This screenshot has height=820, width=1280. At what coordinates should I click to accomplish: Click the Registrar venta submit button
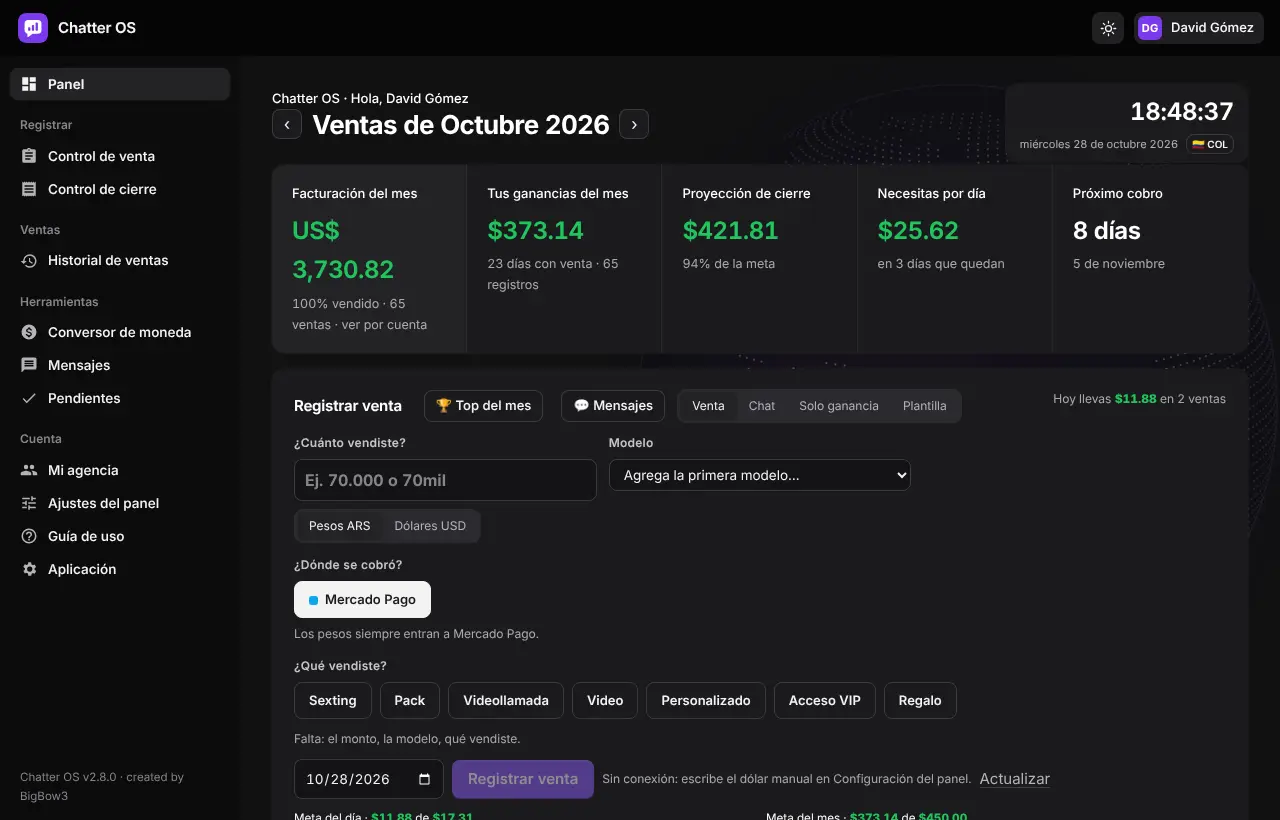point(523,779)
